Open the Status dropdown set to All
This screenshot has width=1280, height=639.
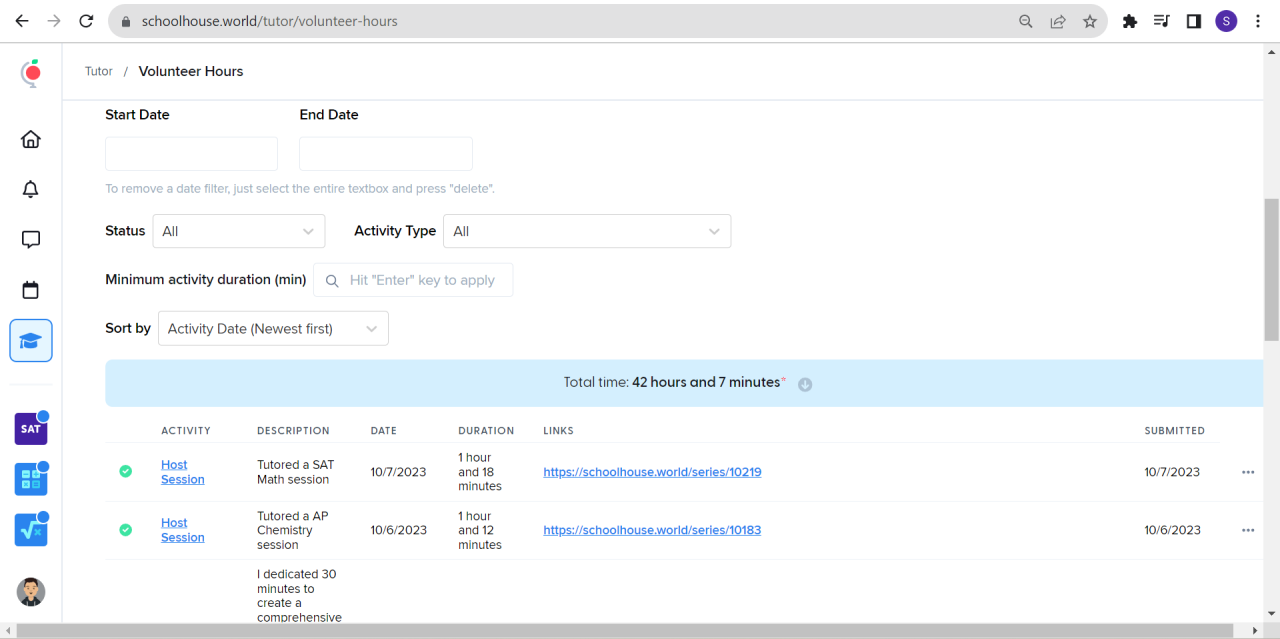[x=239, y=231]
